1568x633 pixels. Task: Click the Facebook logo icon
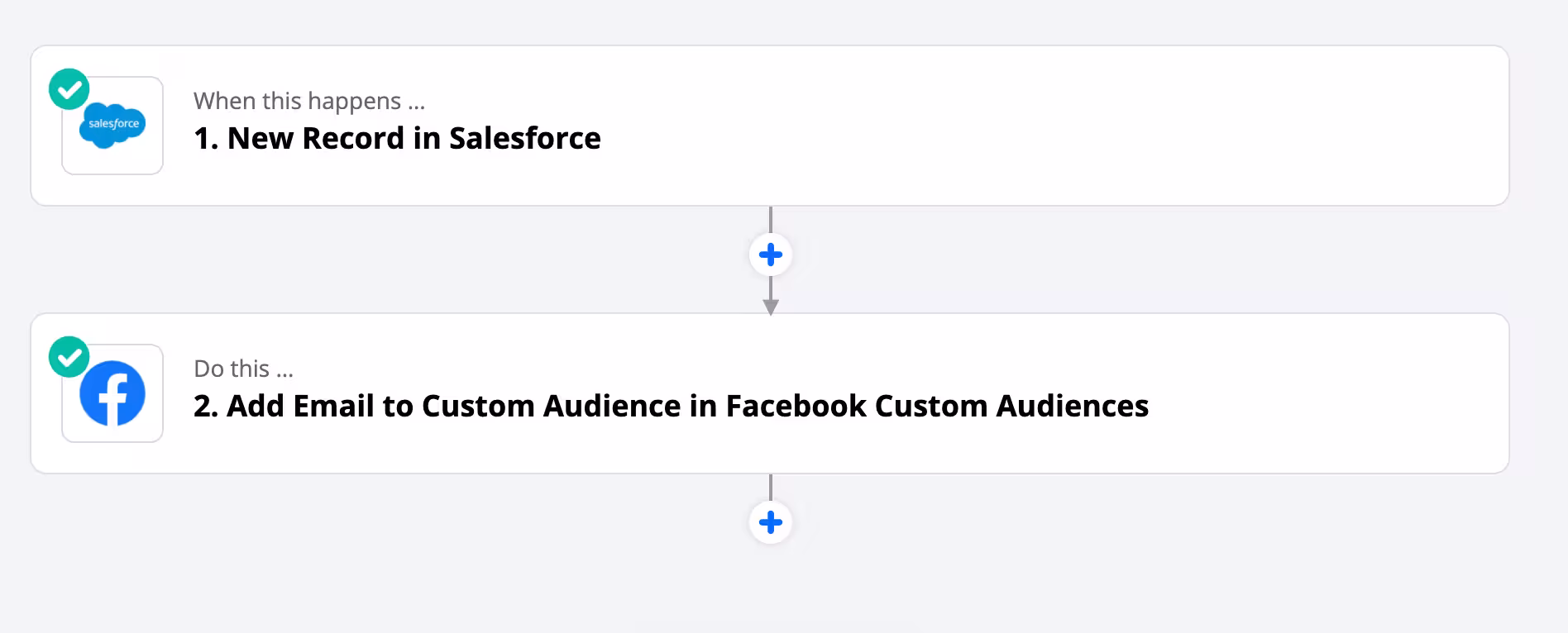(112, 393)
